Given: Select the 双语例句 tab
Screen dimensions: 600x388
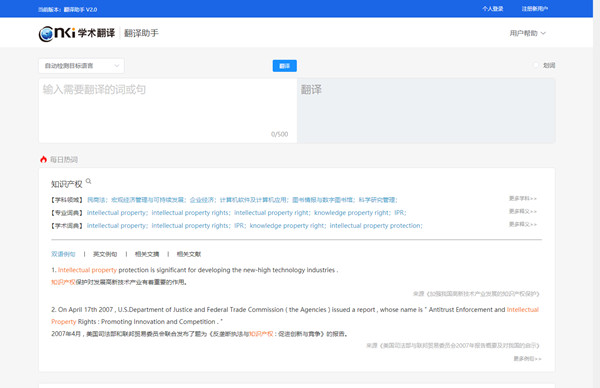Looking at the screenshot, I should pyautogui.click(x=63, y=254).
